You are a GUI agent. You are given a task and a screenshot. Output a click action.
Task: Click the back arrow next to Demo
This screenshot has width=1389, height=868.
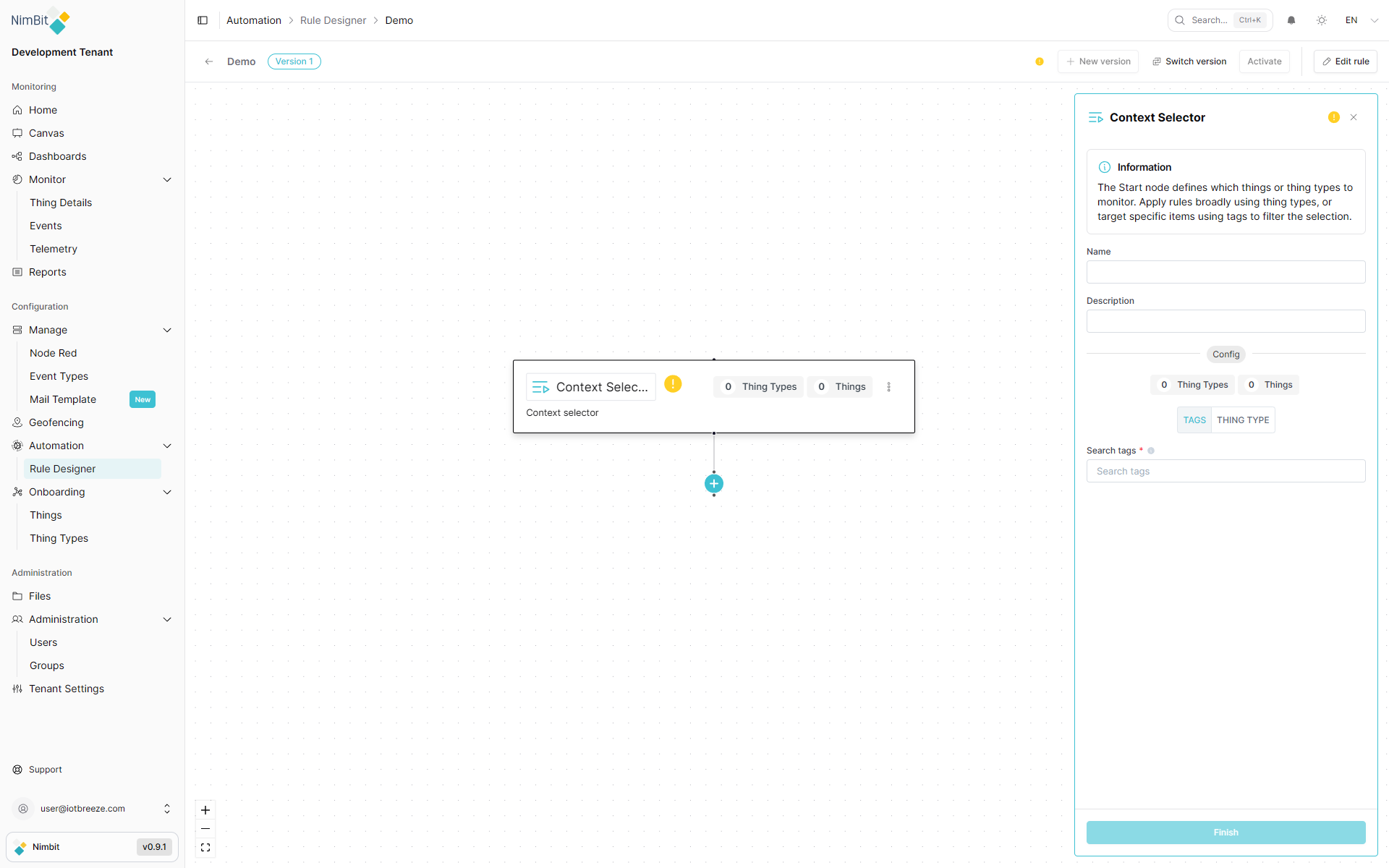[x=209, y=61]
